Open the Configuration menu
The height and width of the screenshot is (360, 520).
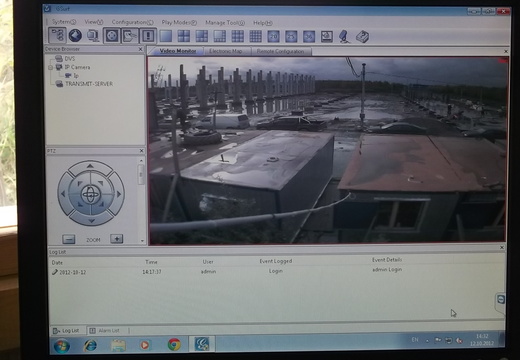click(132, 22)
